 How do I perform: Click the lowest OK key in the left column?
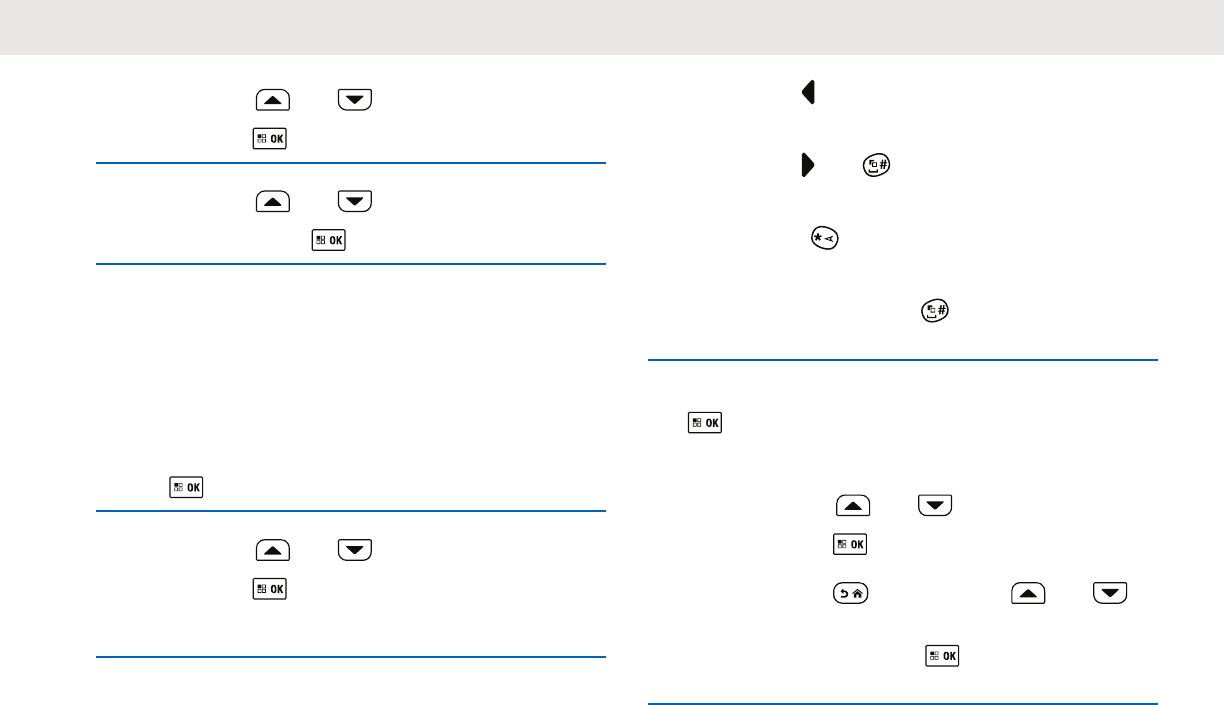coord(269,589)
